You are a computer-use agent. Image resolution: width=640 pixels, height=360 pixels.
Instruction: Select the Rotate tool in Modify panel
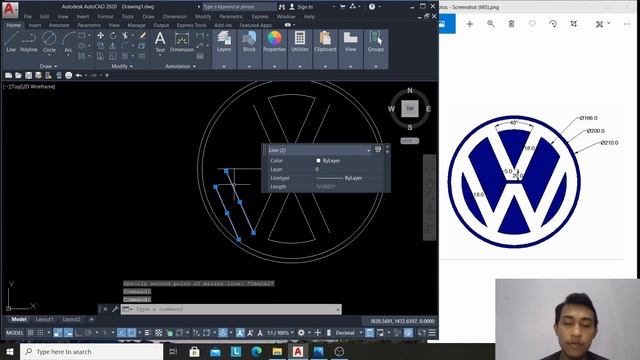point(113,36)
